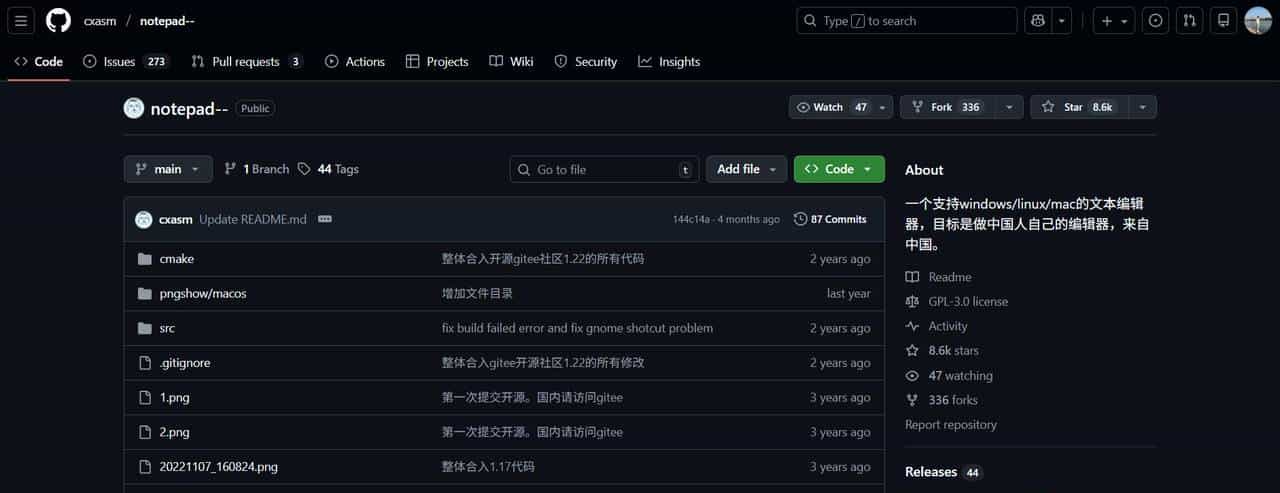
Task: Click the cxasm commit author avatar
Action: pos(144,219)
